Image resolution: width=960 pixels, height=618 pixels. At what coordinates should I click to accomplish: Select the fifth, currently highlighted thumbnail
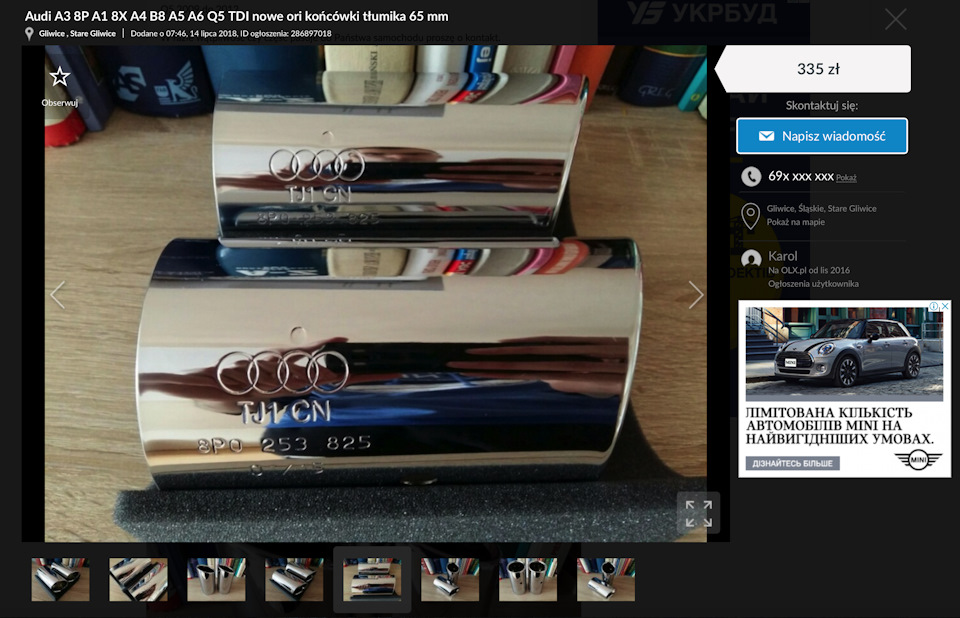pyautogui.click(x=372, y=579)
